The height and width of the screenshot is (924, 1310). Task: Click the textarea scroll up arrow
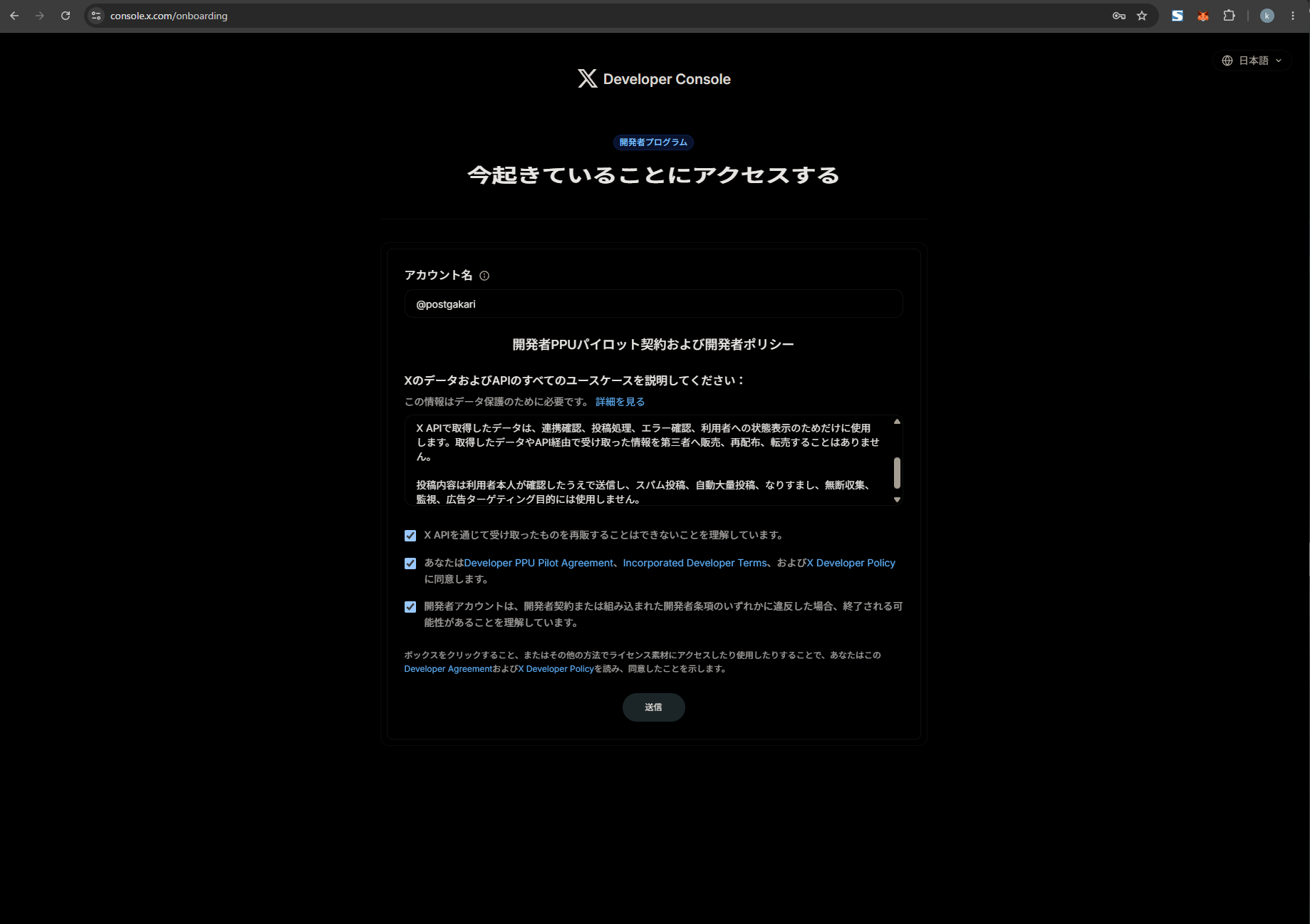897,422
